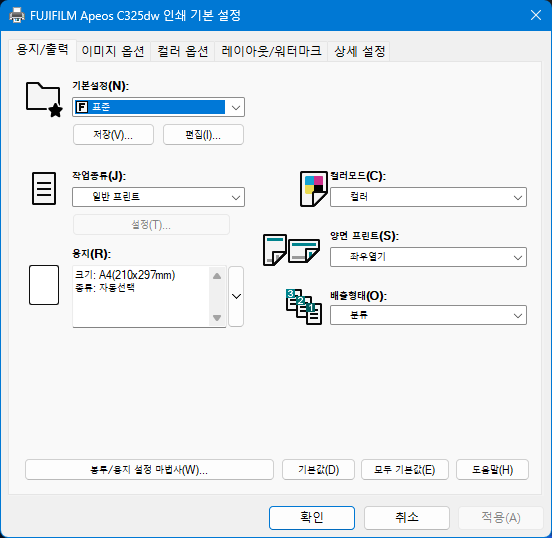The image size is (552, 538).
Task: Cancel with the 취소 button
Action: point(407,518)
